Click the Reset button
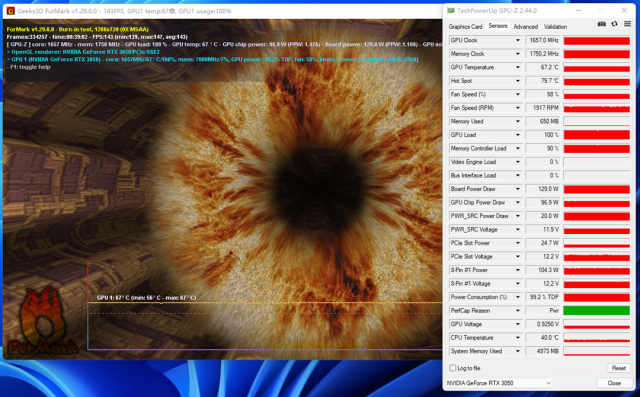 coord(618,368)
